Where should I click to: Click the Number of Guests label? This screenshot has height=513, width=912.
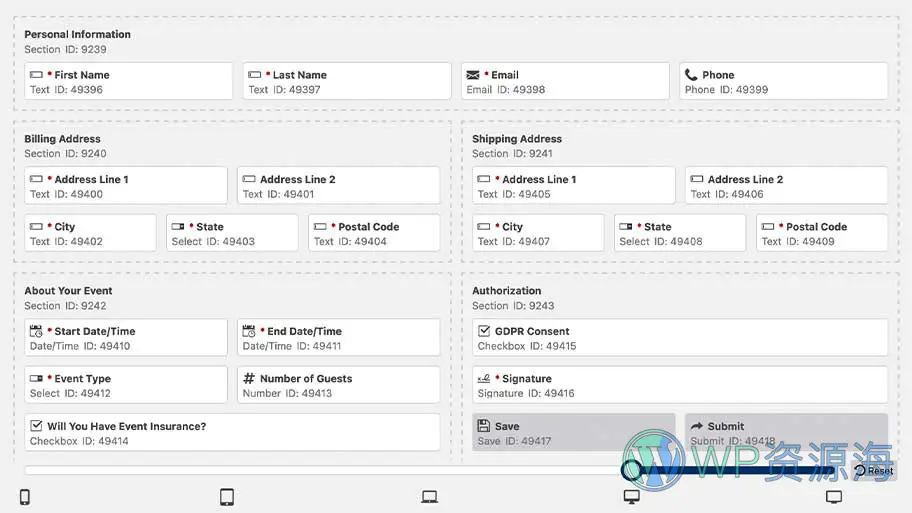coord(306,379)
